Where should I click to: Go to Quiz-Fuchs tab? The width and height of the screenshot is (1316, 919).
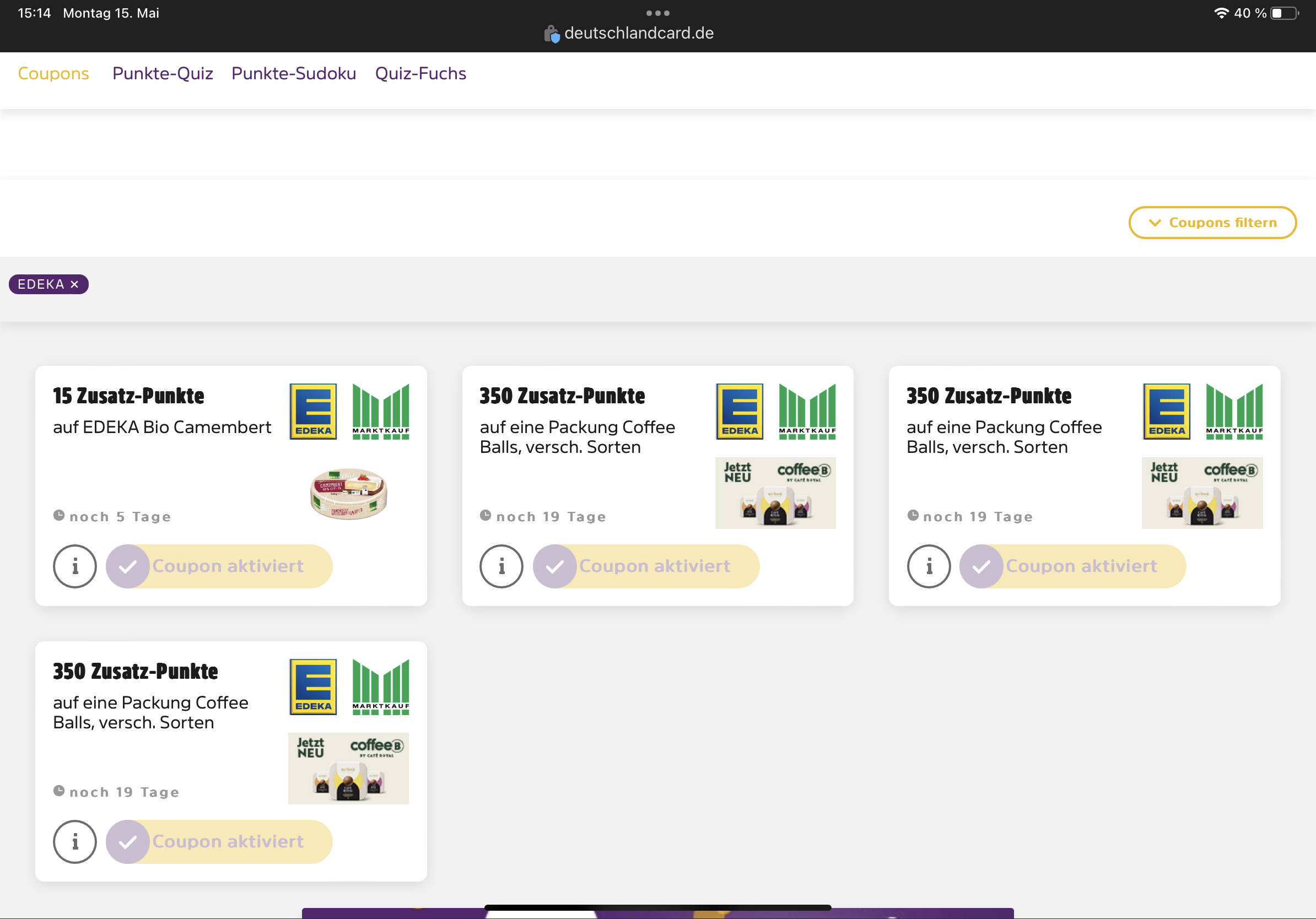pyautogui.click(x=420, y=73)
